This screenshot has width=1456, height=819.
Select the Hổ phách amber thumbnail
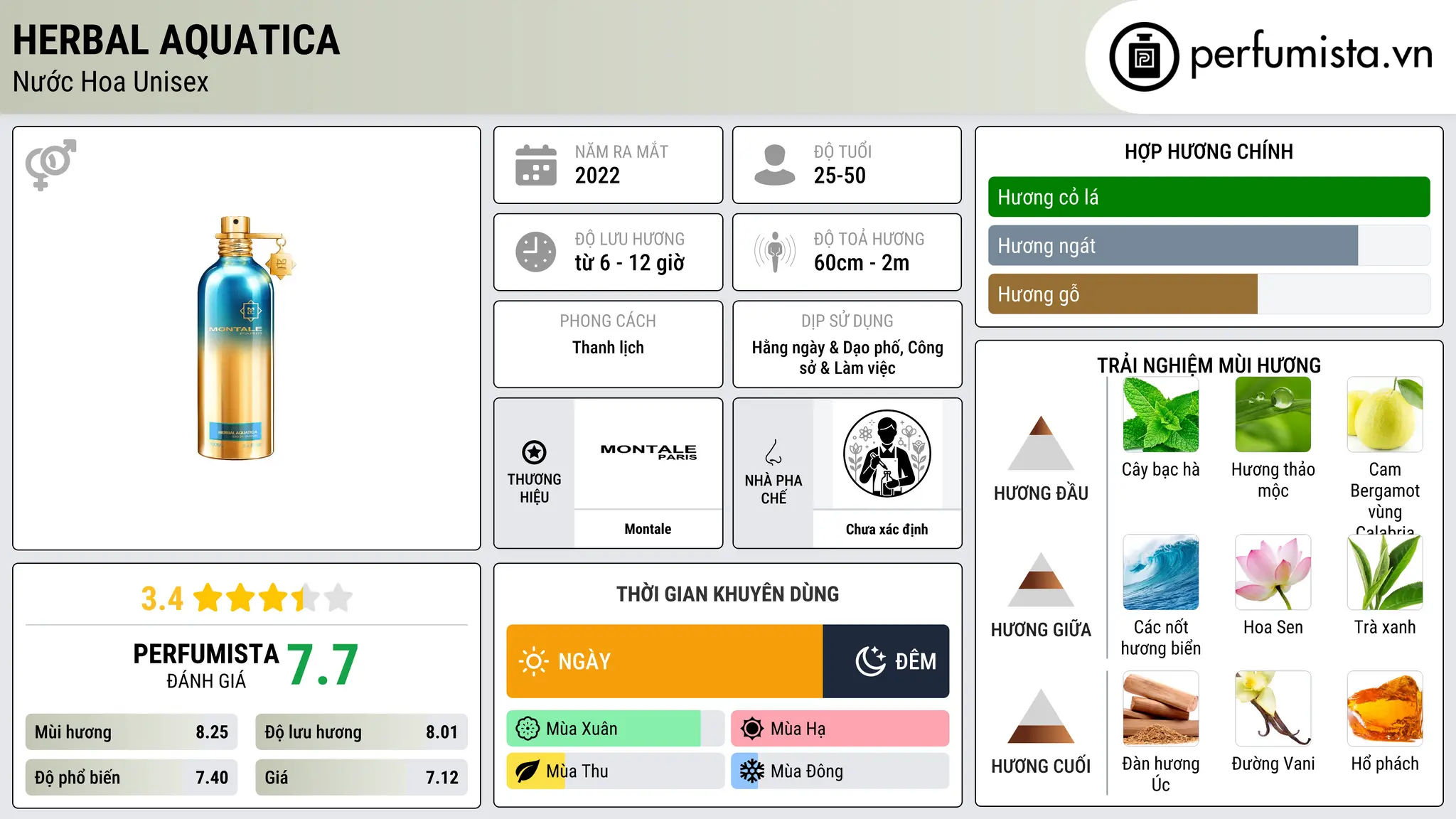[x=1385, y=709]
